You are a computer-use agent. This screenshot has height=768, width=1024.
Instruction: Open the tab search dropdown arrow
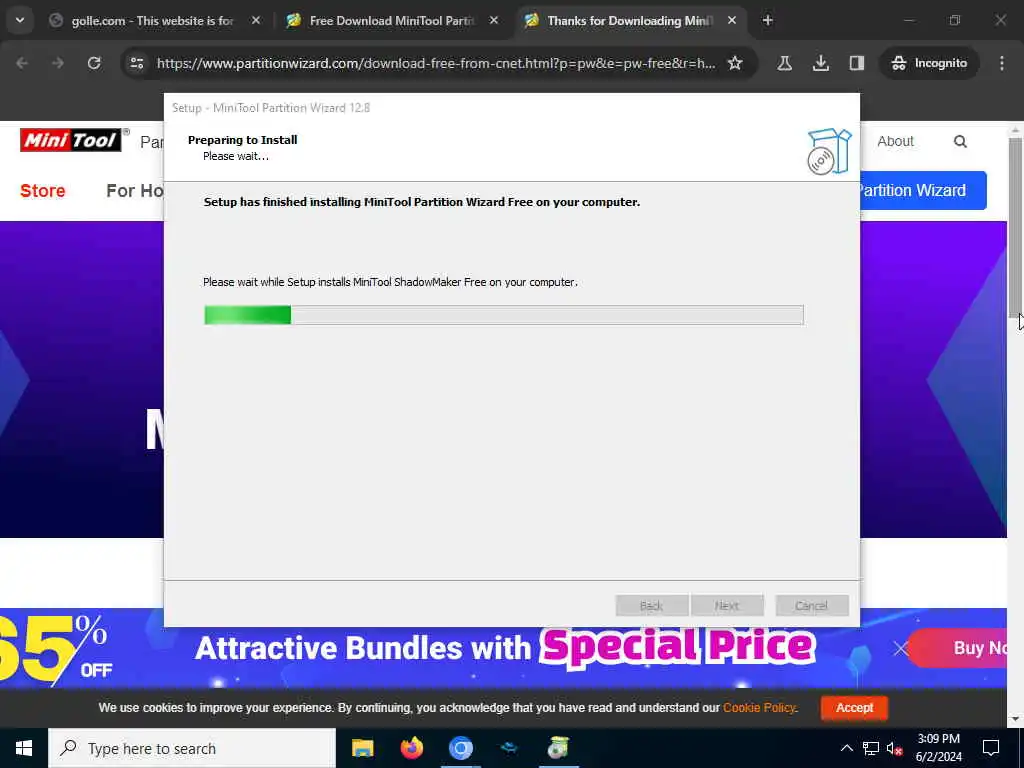[20, 20]
